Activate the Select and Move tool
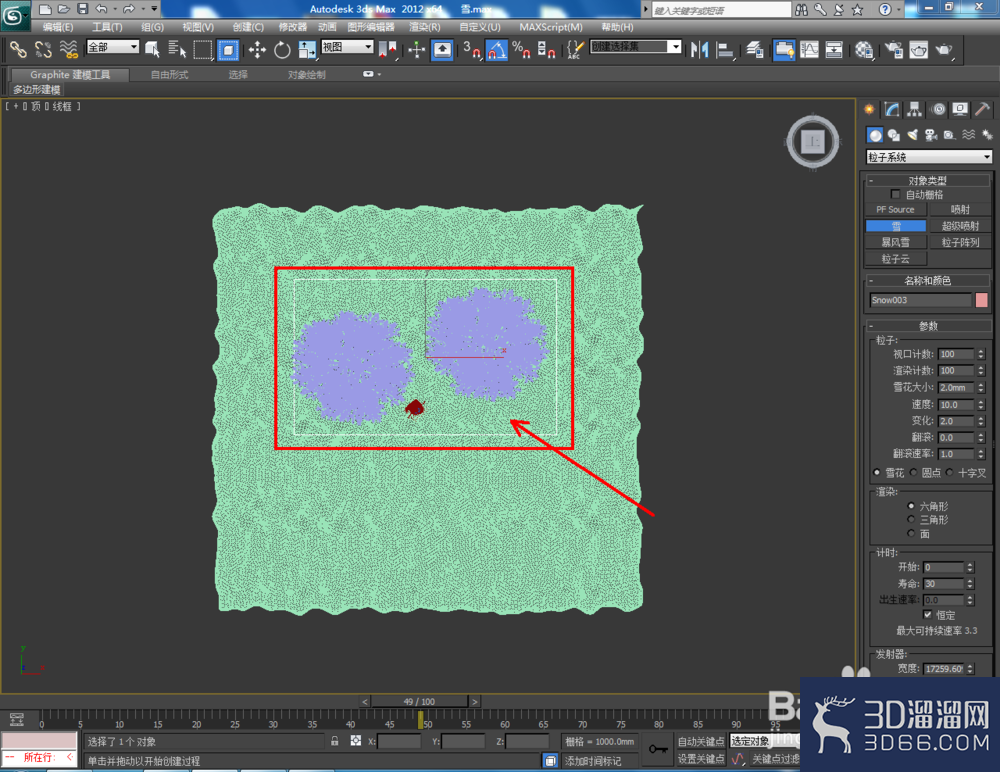 (257, 49)
